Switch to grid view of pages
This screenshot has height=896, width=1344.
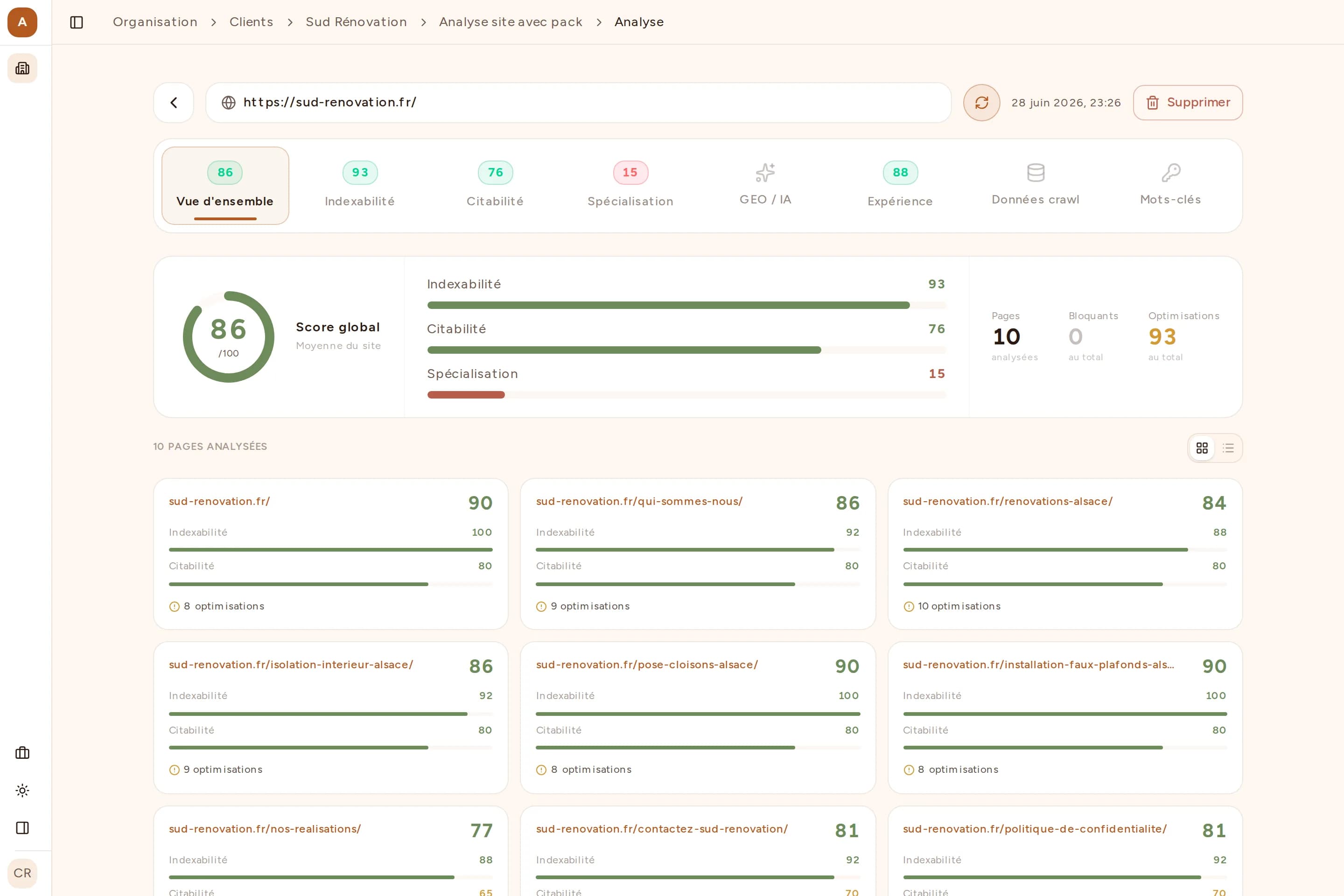1202,448
